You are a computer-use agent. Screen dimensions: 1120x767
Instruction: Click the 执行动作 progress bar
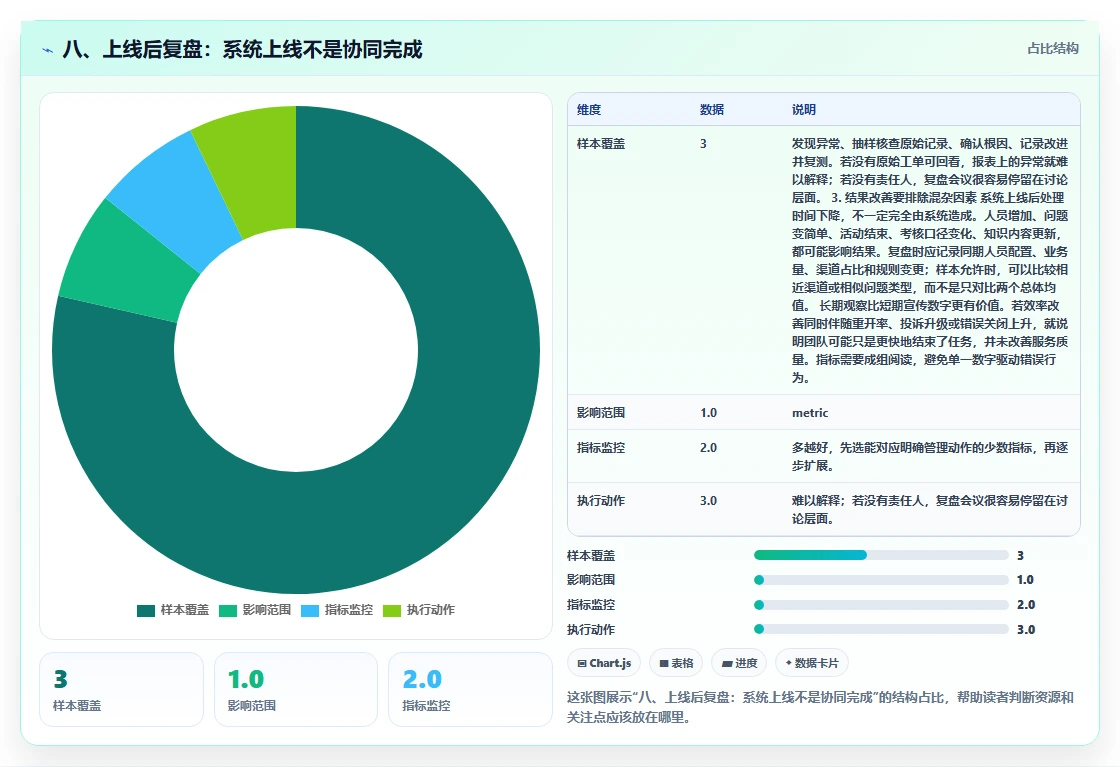(x=881, y=629)
